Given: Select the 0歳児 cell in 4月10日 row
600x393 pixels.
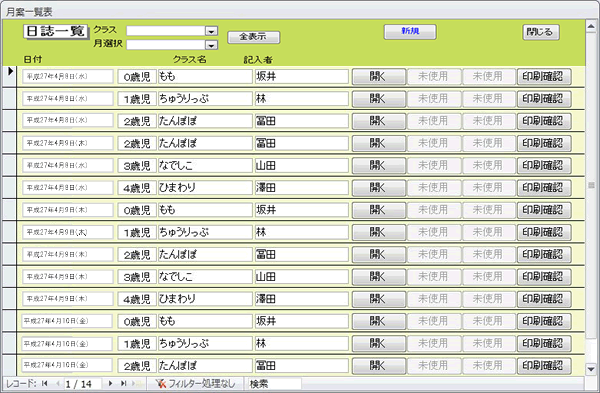Looking at the screenshot, I should tap(137, 321).
